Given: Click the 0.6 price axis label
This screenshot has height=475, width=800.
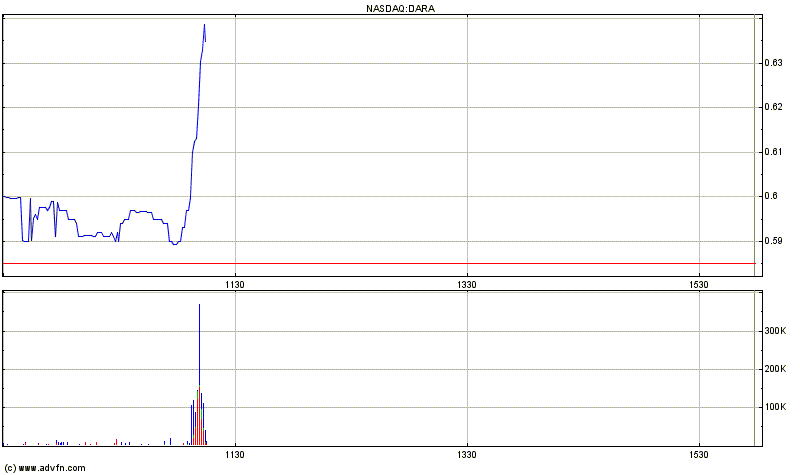Looking at the screenshot, I should tap(769, 196).
